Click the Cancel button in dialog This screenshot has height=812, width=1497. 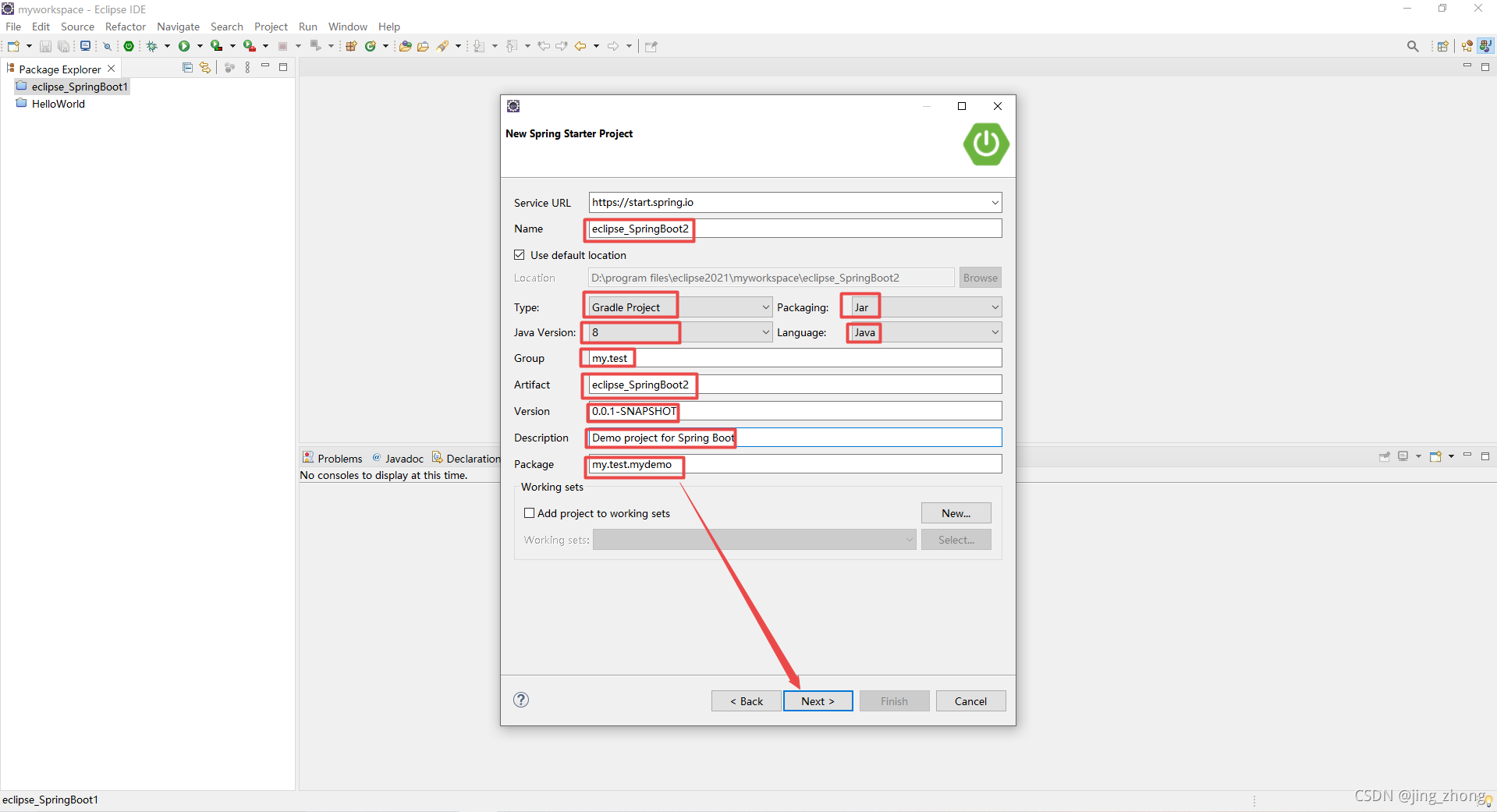(x=970, y=701)
